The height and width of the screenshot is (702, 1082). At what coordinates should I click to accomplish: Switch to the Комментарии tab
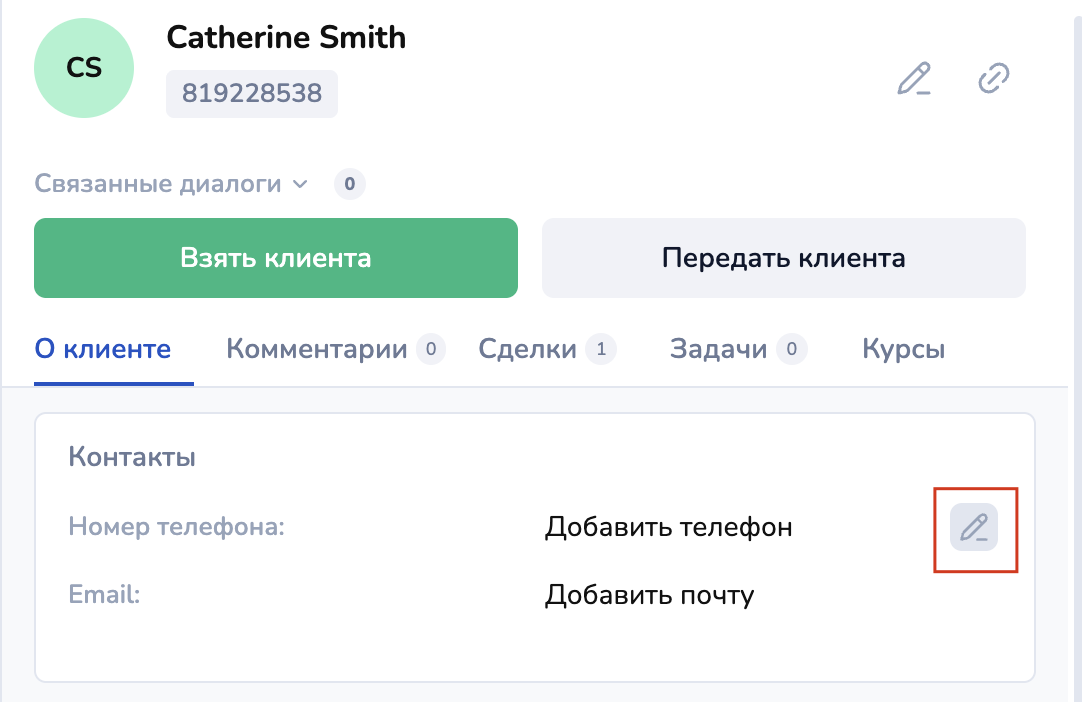[317, 349]
